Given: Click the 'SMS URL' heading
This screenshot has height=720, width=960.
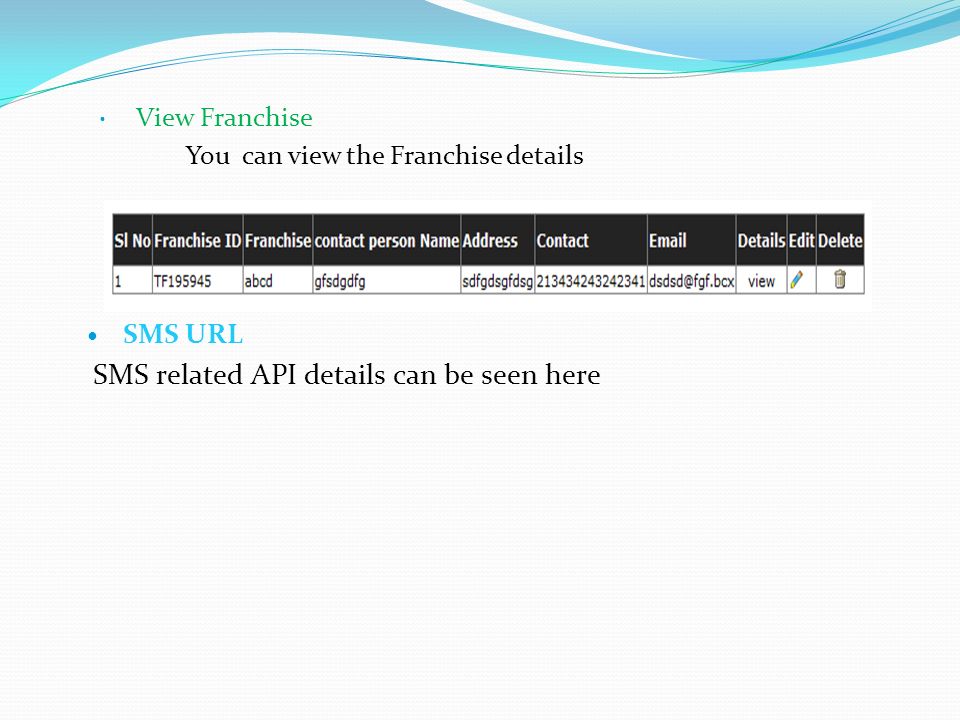Looking at the screenshot, I should (182, 334).
